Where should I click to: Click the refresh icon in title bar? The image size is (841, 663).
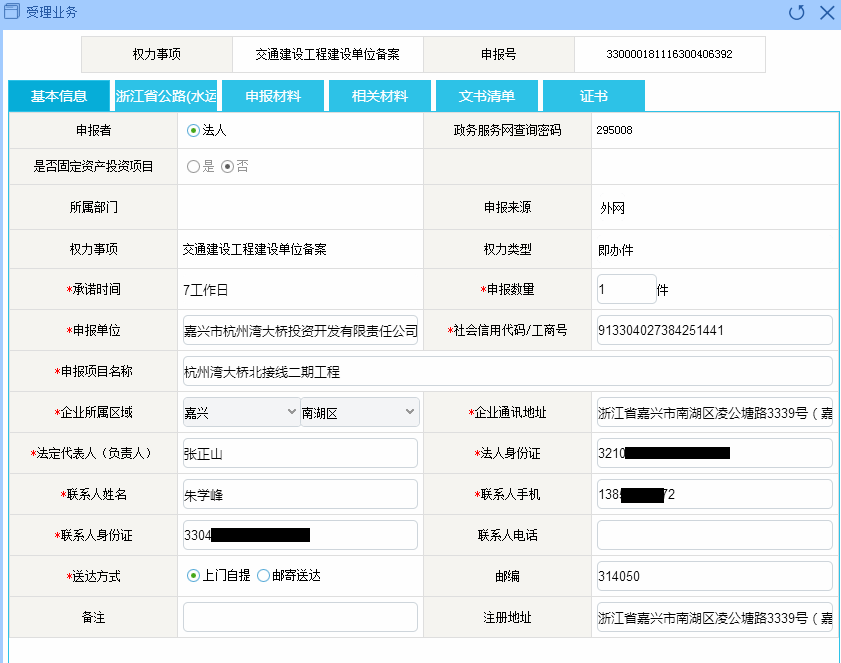[x=797, y=13]
